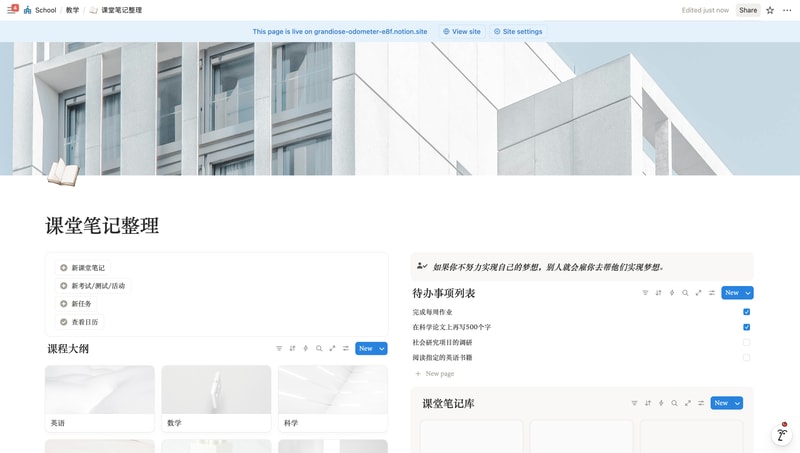Click New in the 课程大纲 database
Screen dimensions: 800x453
pos(365,348)
